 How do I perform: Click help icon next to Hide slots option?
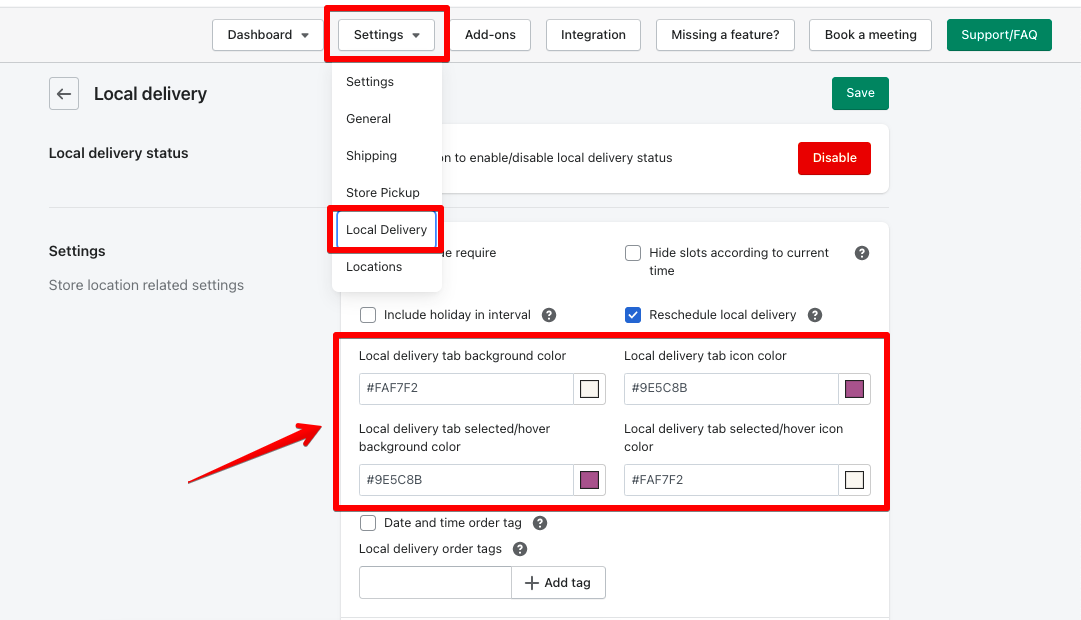click(x=862, y=254)
